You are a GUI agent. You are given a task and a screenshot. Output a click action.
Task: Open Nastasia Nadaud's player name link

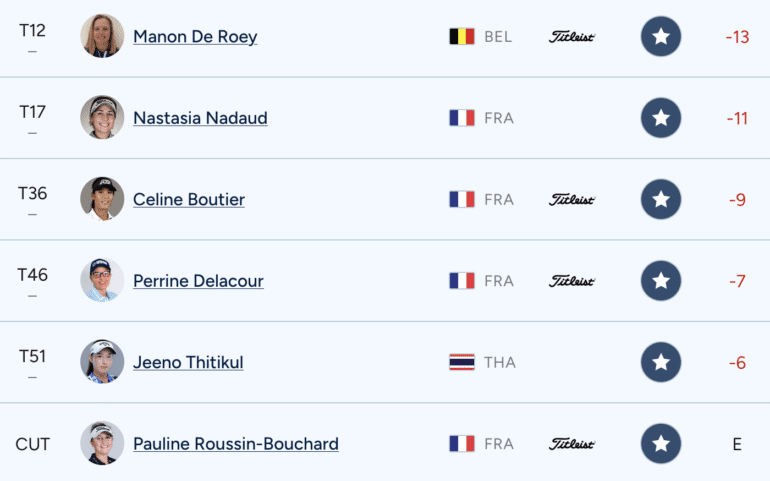200,118
